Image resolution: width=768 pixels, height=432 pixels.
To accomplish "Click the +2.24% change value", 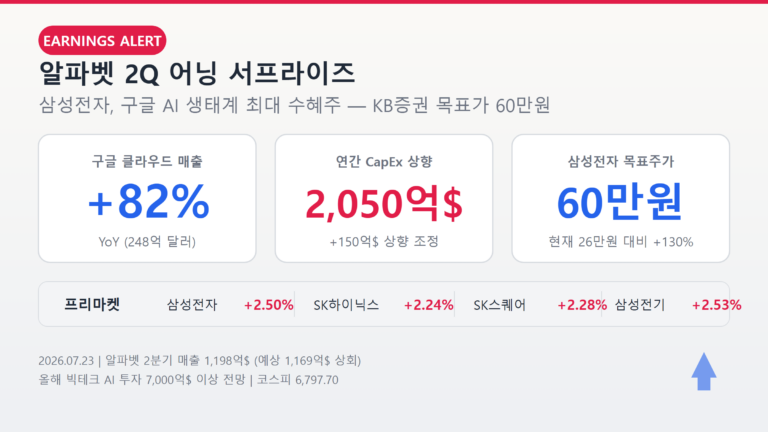I will tap(428, 305).
